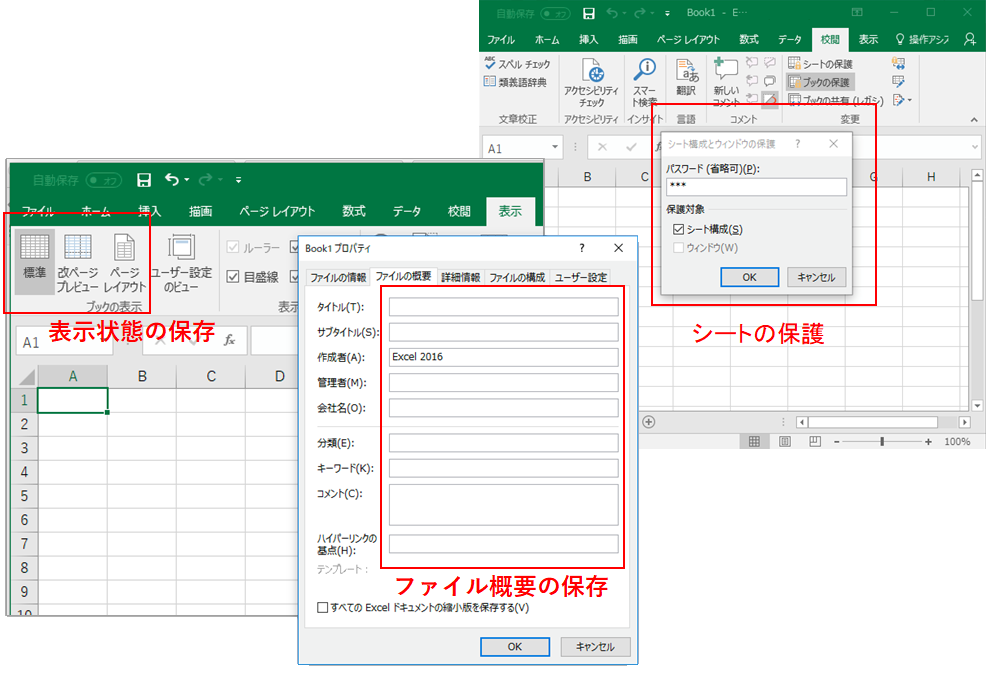Viewport: 986px width, 682px height.
Task: Click Page Layout icon in status bar
Action: coord(785,442)
